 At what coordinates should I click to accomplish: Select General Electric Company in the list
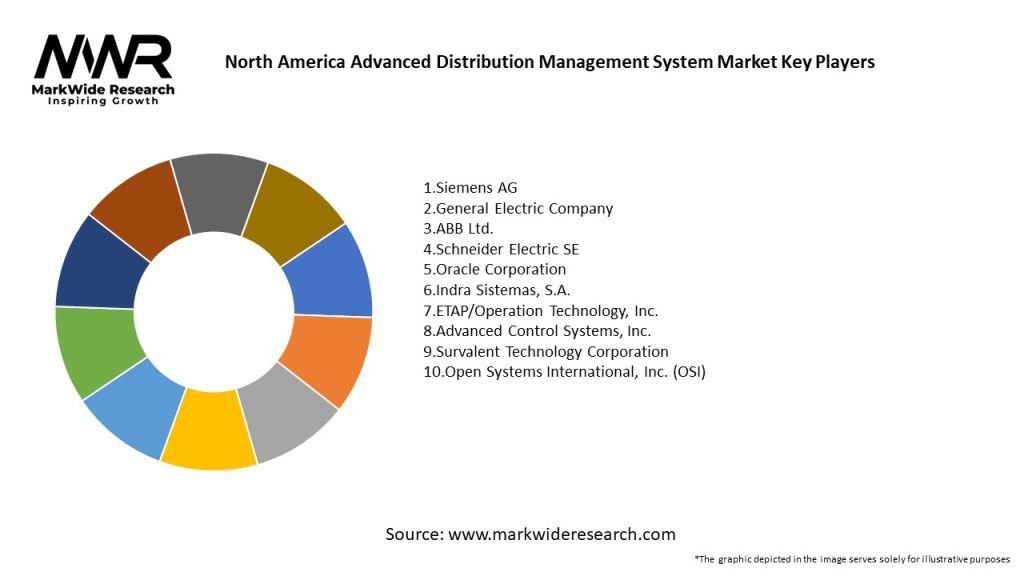[x=518, y=208]
